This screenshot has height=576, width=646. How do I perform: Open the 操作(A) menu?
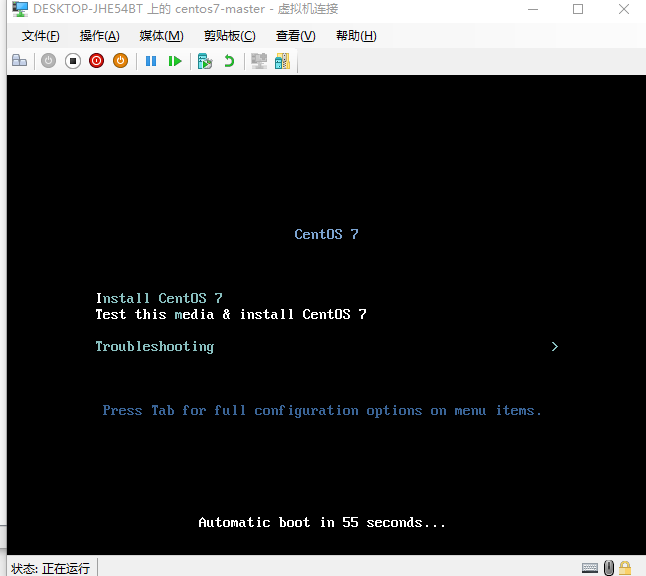click(99, 36)
